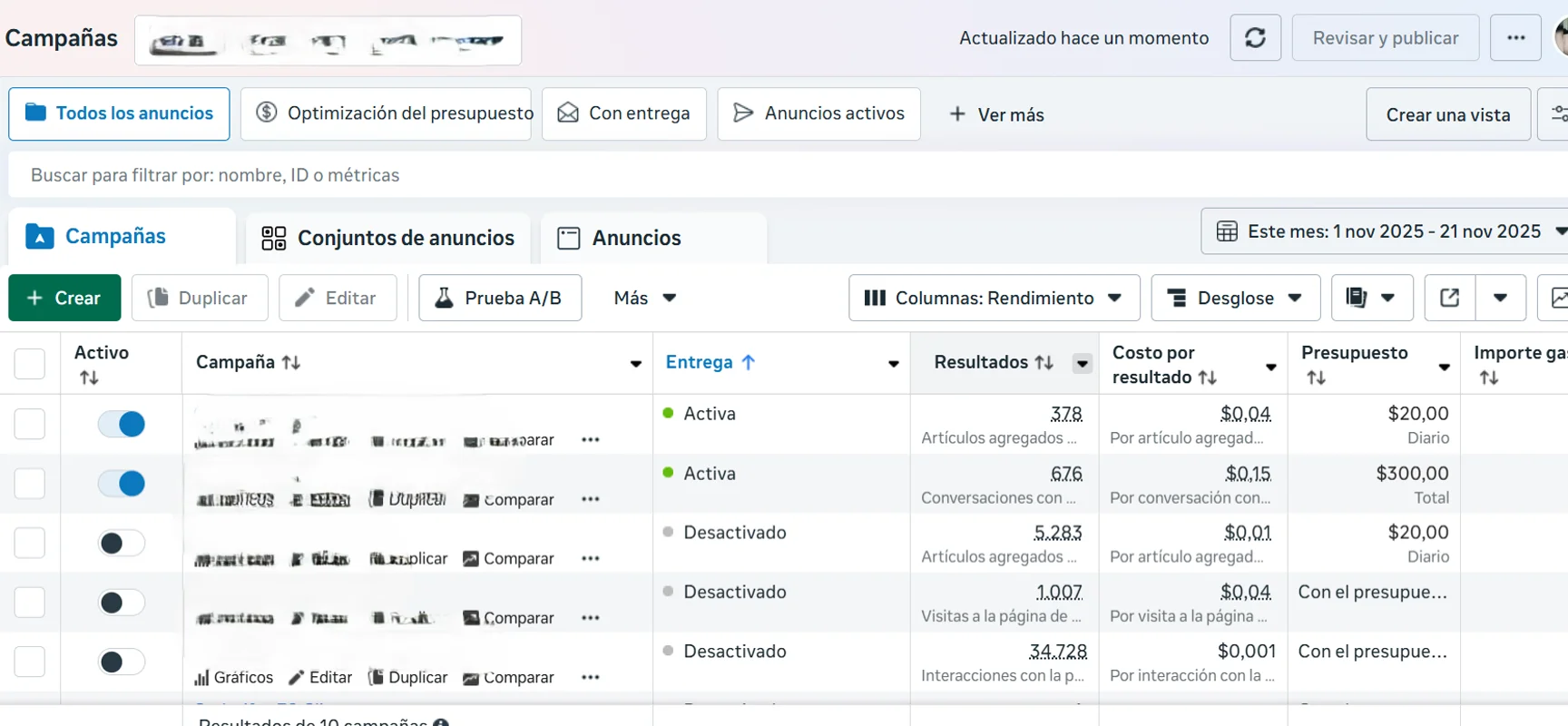Click the refresh data icon button

[1255, 38]
